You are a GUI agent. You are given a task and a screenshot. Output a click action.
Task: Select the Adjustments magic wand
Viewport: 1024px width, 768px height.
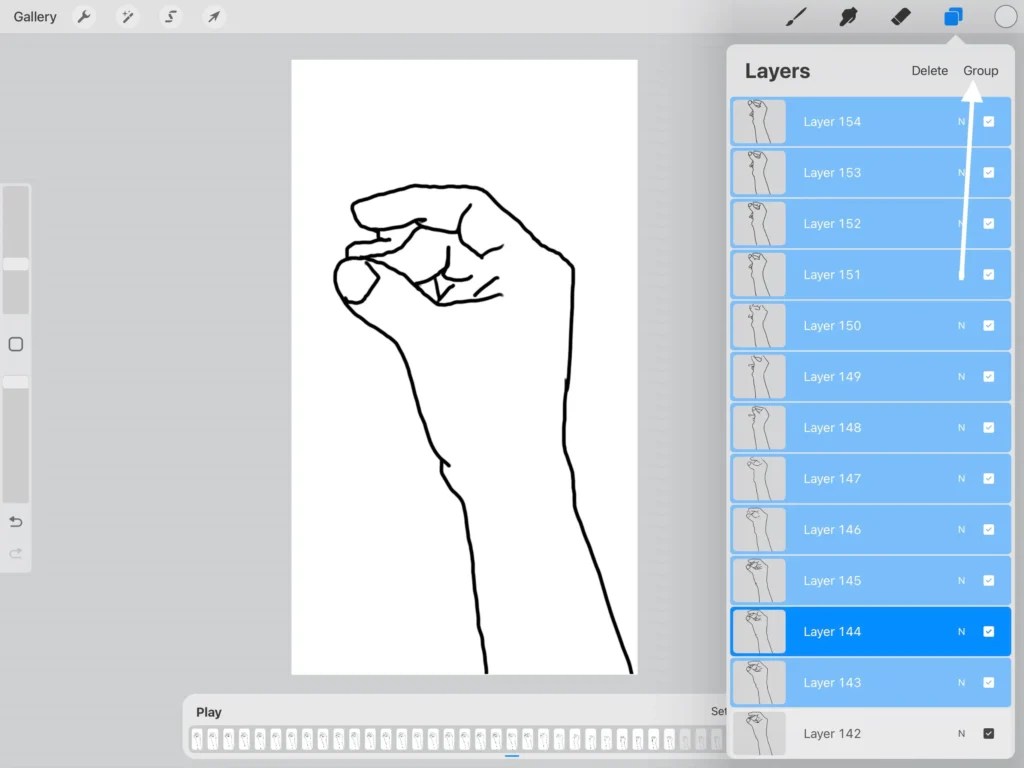pos(127,16)
